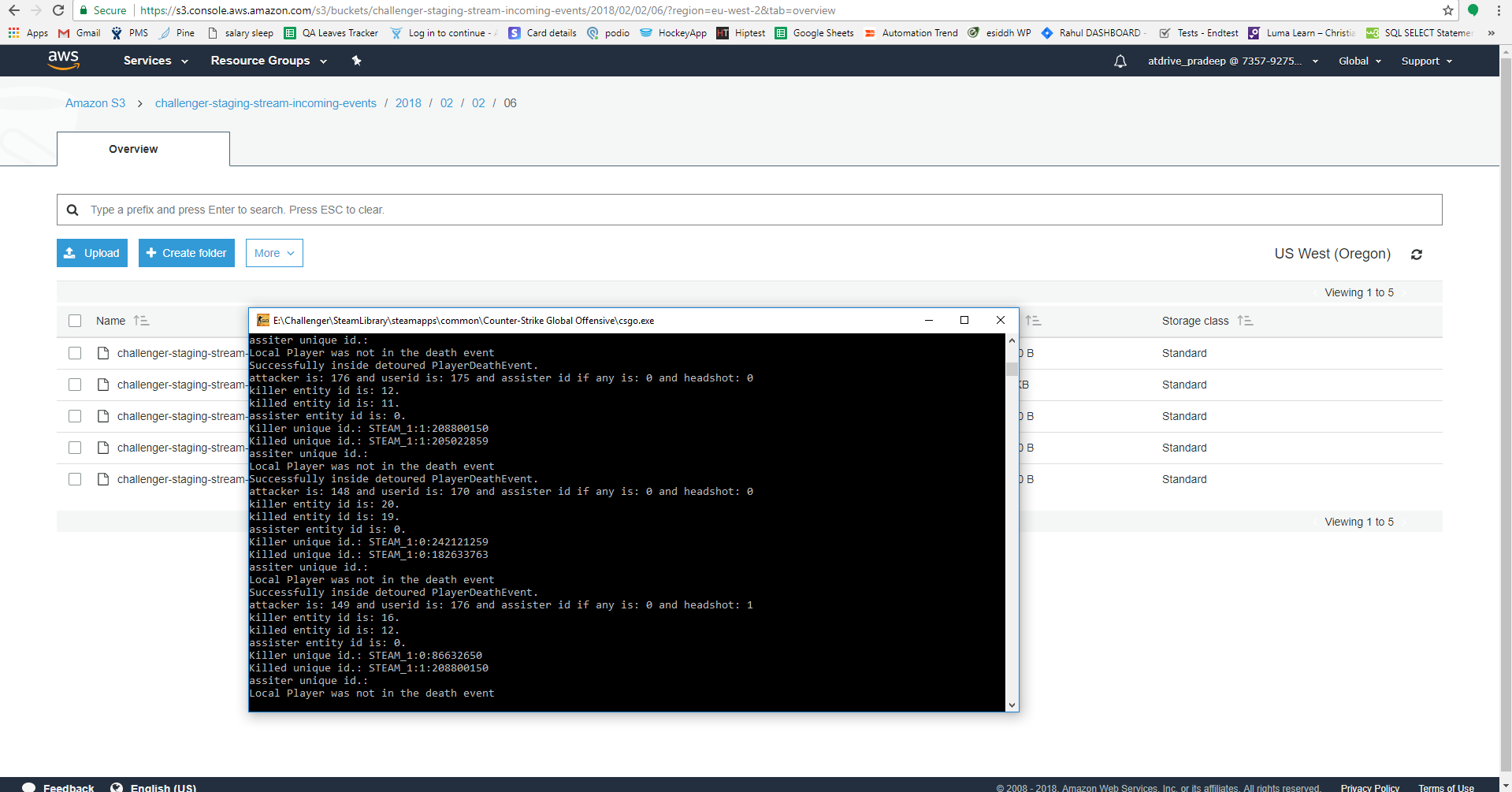Open the Google Sheets bookmark
This screenshot has width=1512, height=792.
coord(815,33)
